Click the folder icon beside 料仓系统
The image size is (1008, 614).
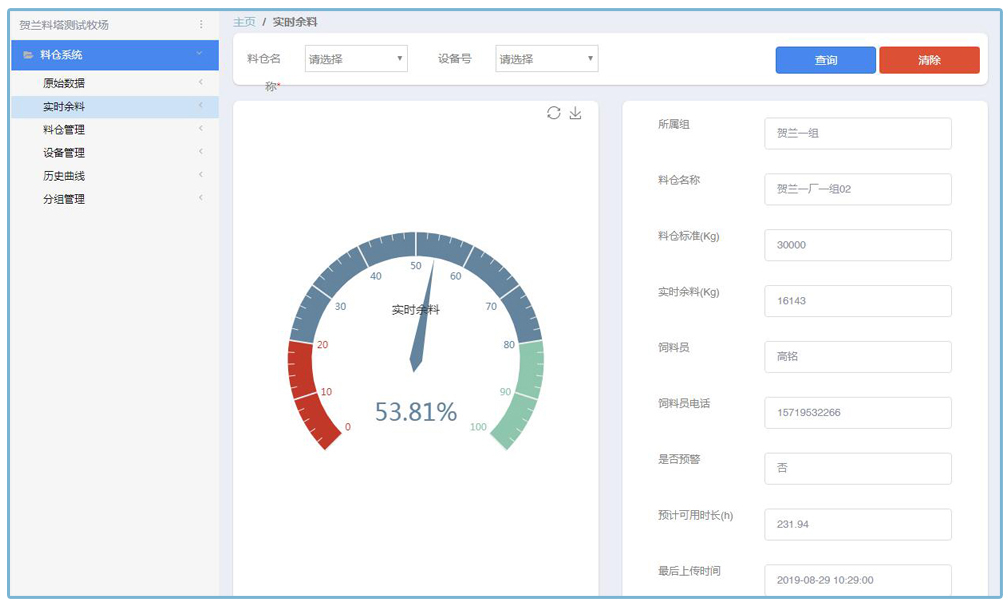(x=28, y=55)
